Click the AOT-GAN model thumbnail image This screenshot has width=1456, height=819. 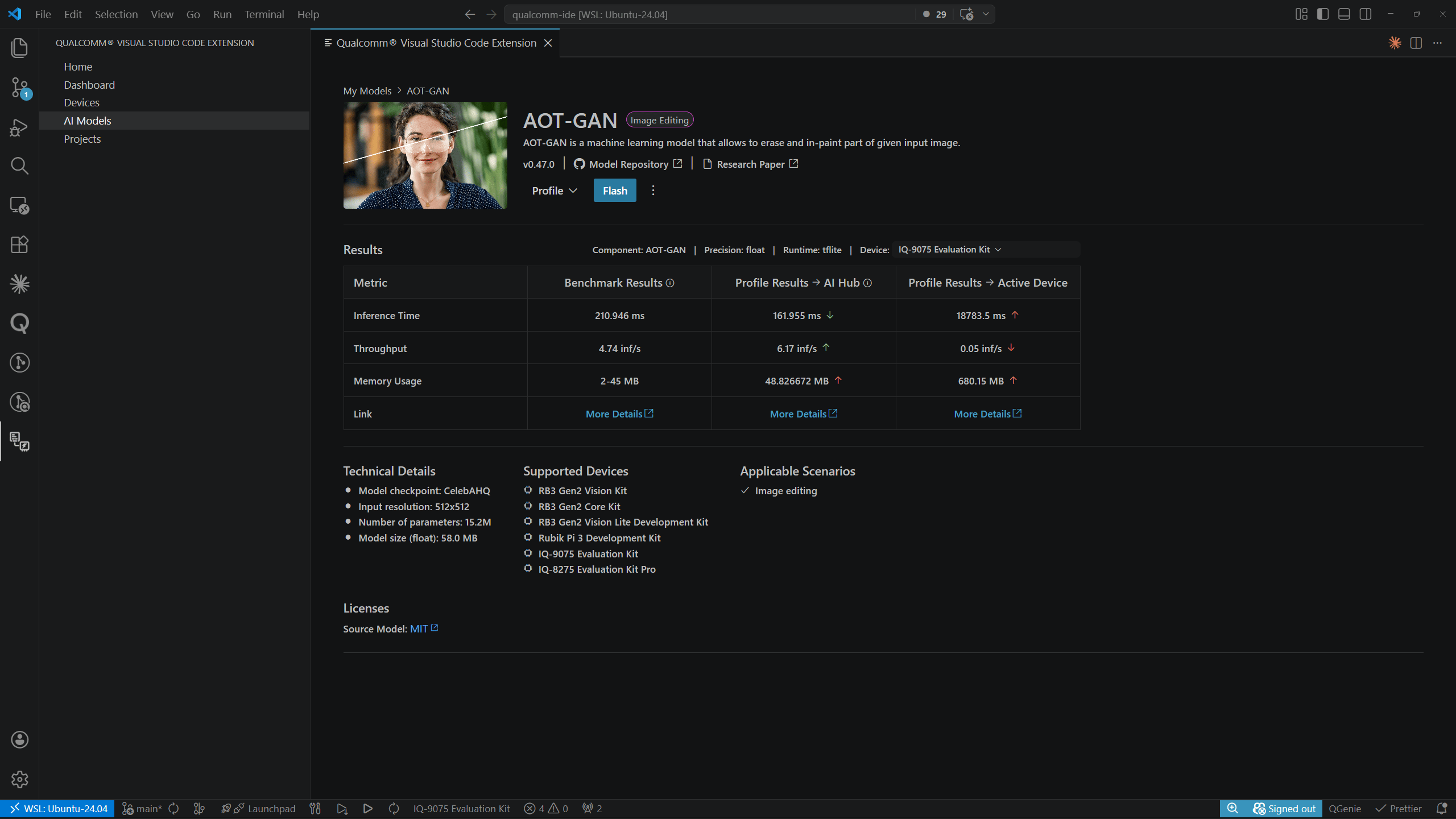tap(425, 155)
